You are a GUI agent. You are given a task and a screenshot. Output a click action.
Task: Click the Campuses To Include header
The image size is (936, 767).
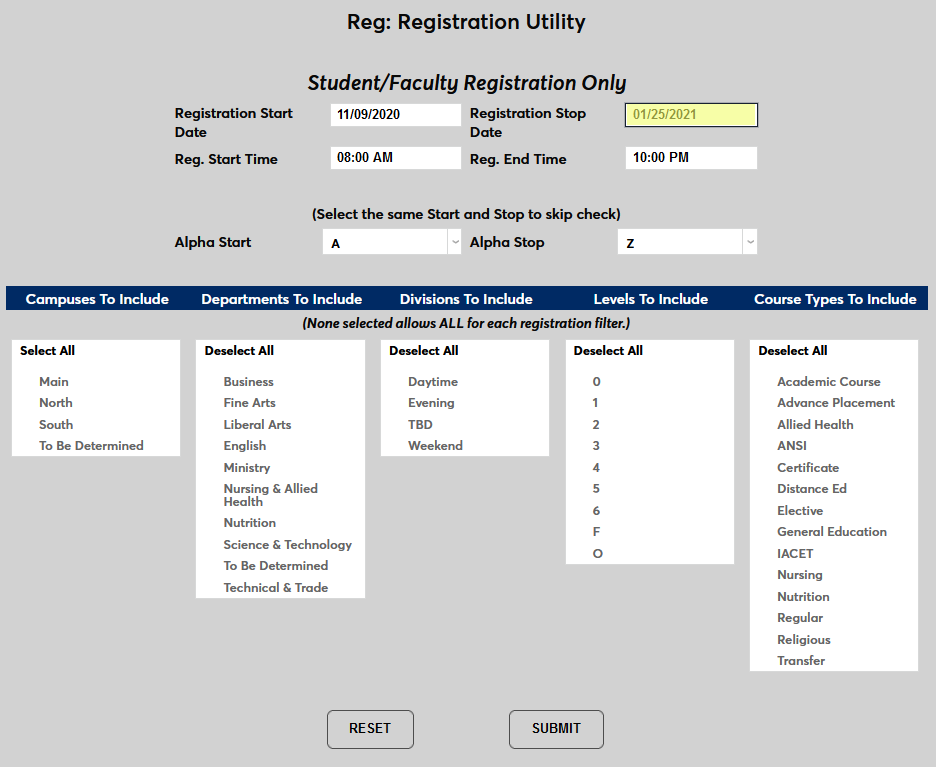(x=96, y=297)
